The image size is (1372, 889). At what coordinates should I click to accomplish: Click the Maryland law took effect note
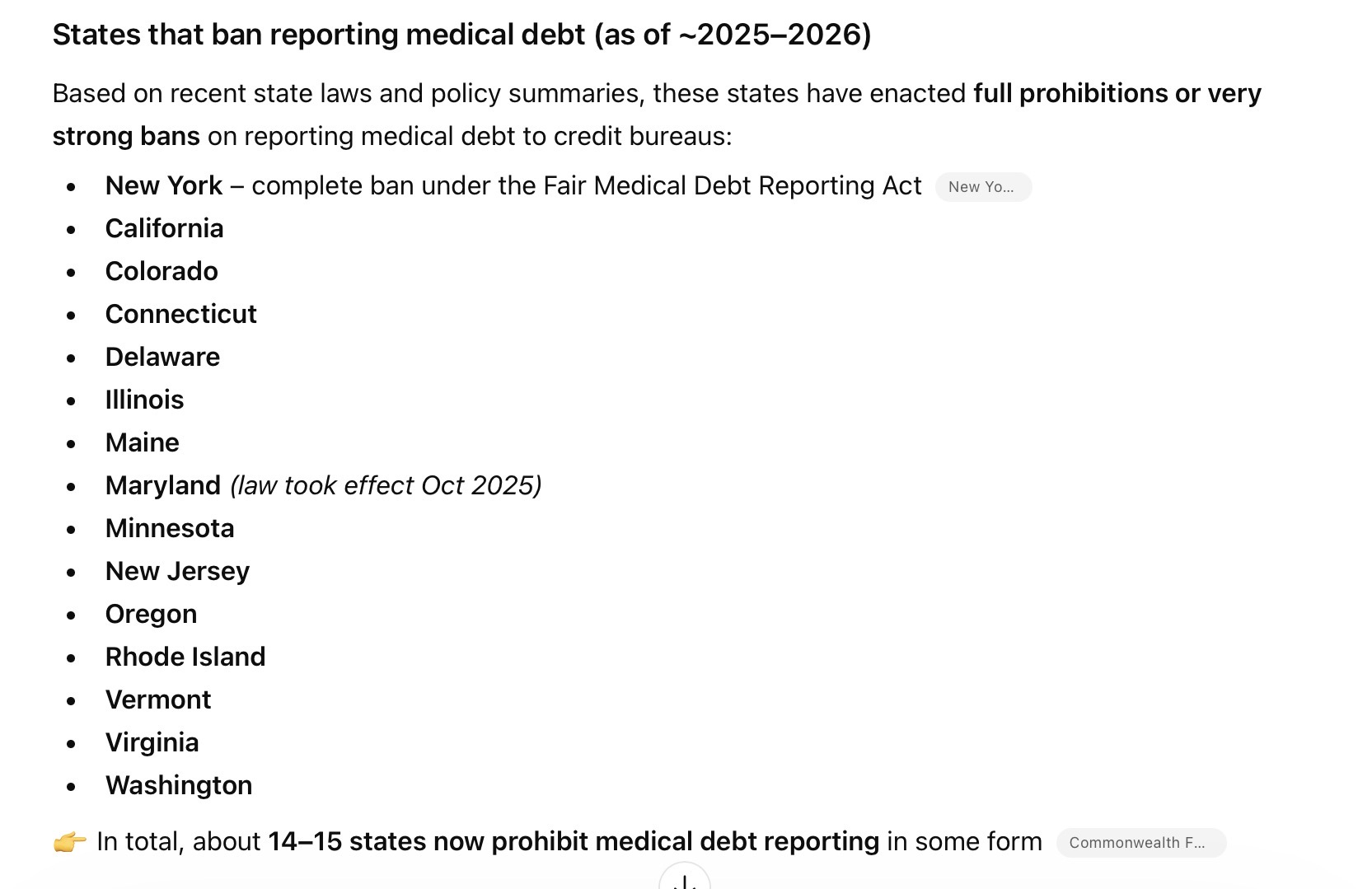click(386, 485)
